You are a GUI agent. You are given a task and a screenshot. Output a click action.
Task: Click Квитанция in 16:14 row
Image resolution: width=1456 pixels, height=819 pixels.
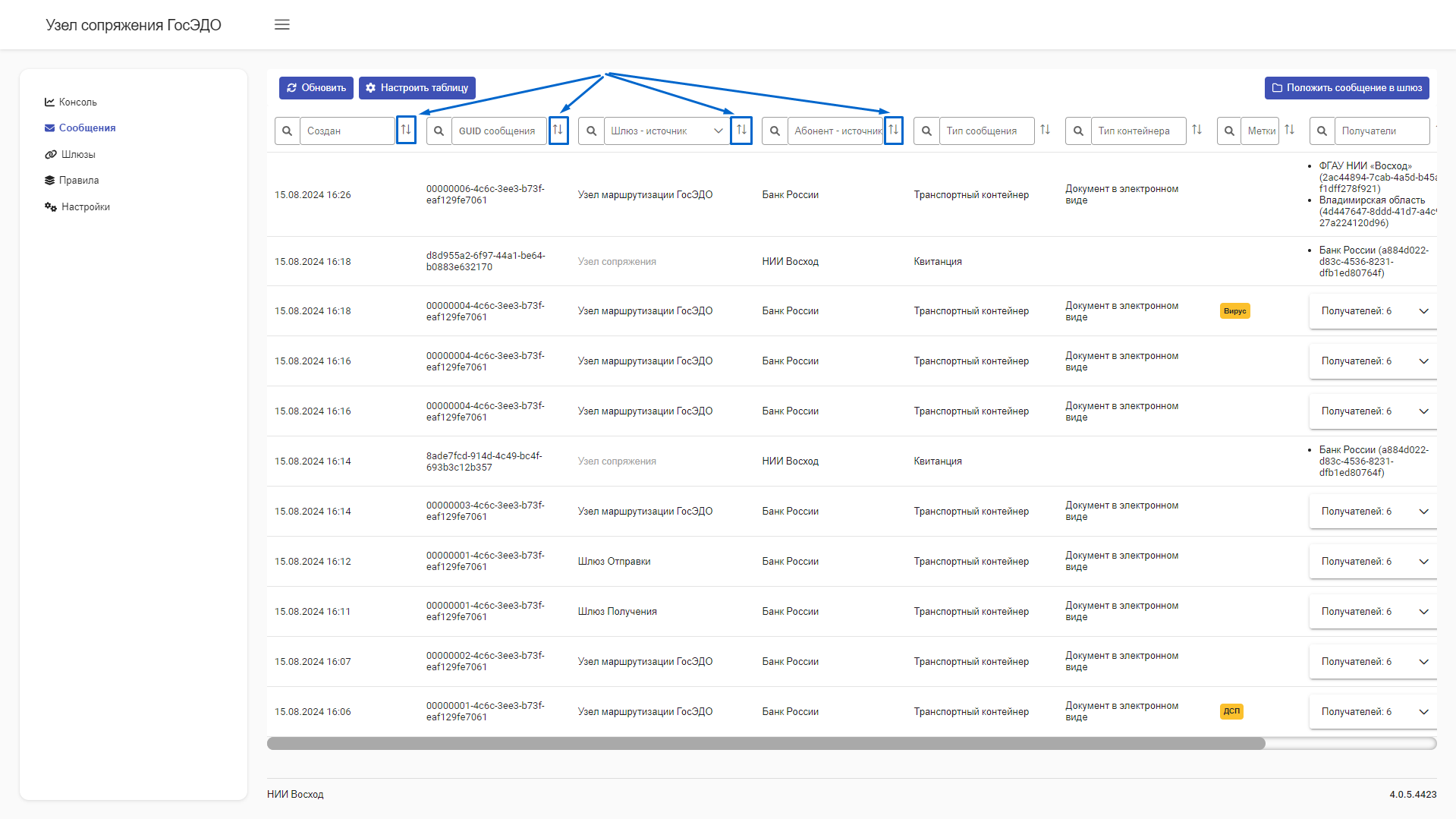[x=937, y=461]
